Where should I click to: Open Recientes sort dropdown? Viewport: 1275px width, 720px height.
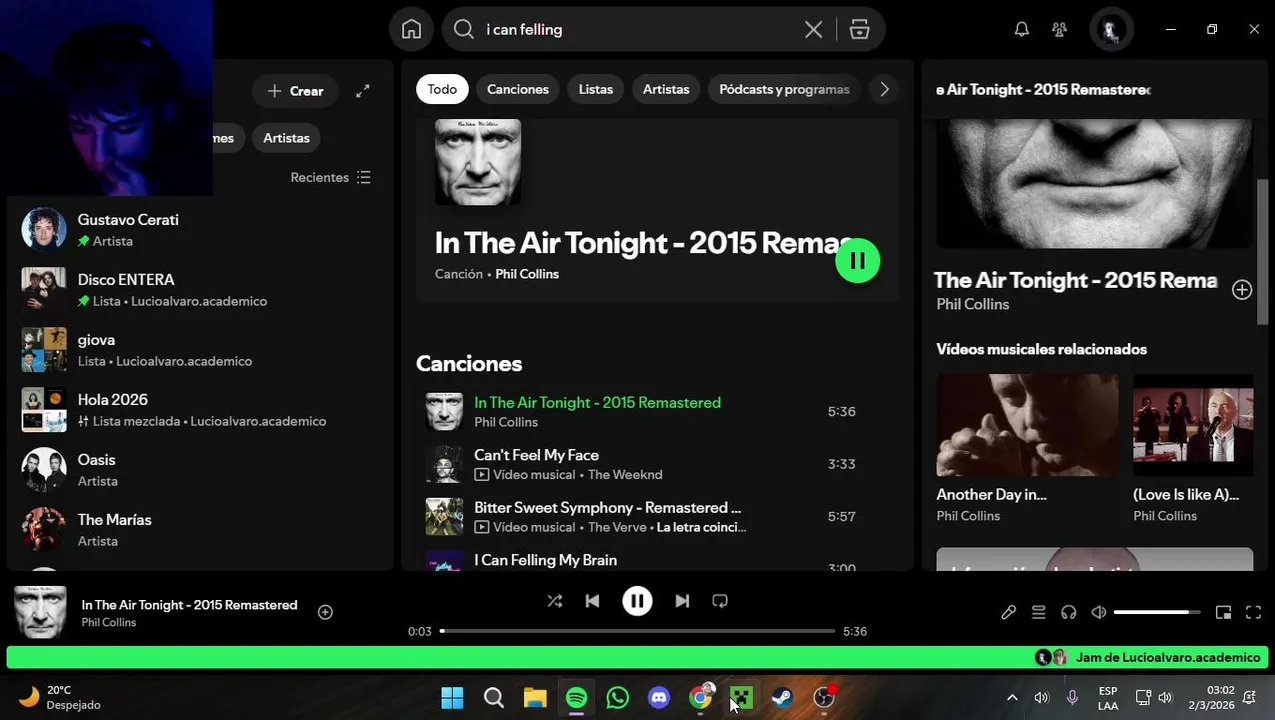331,177
